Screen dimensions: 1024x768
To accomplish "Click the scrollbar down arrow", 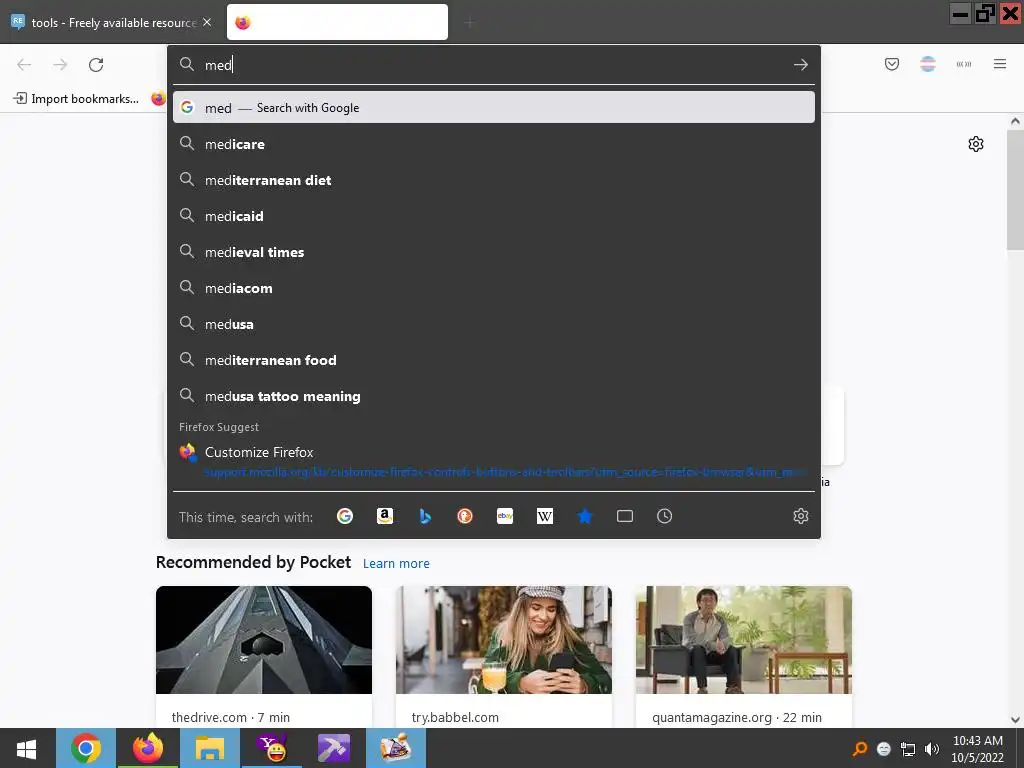I will pos(1015,720).
